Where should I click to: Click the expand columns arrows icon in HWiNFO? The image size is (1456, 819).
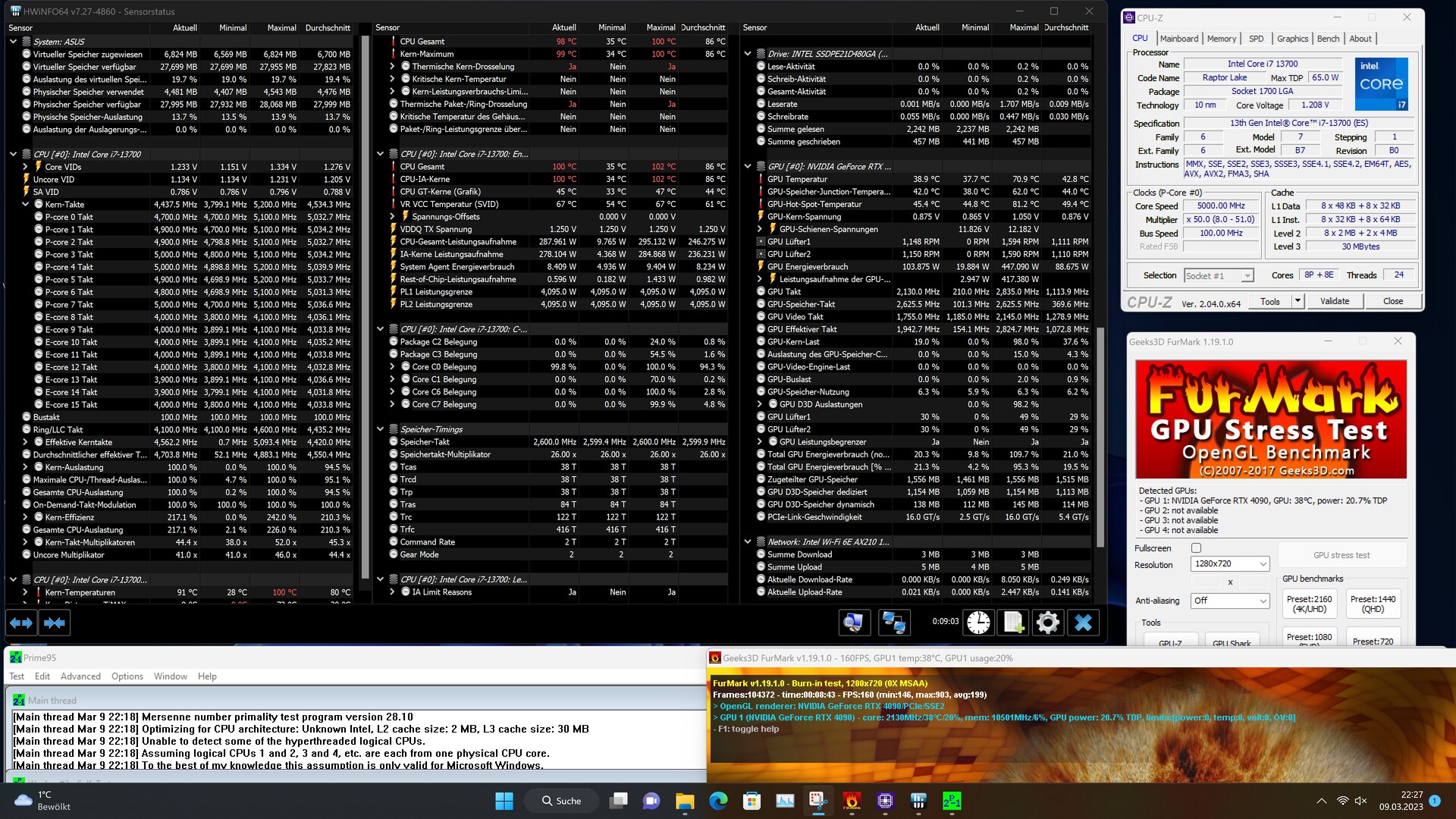click(x=21, y=623)
